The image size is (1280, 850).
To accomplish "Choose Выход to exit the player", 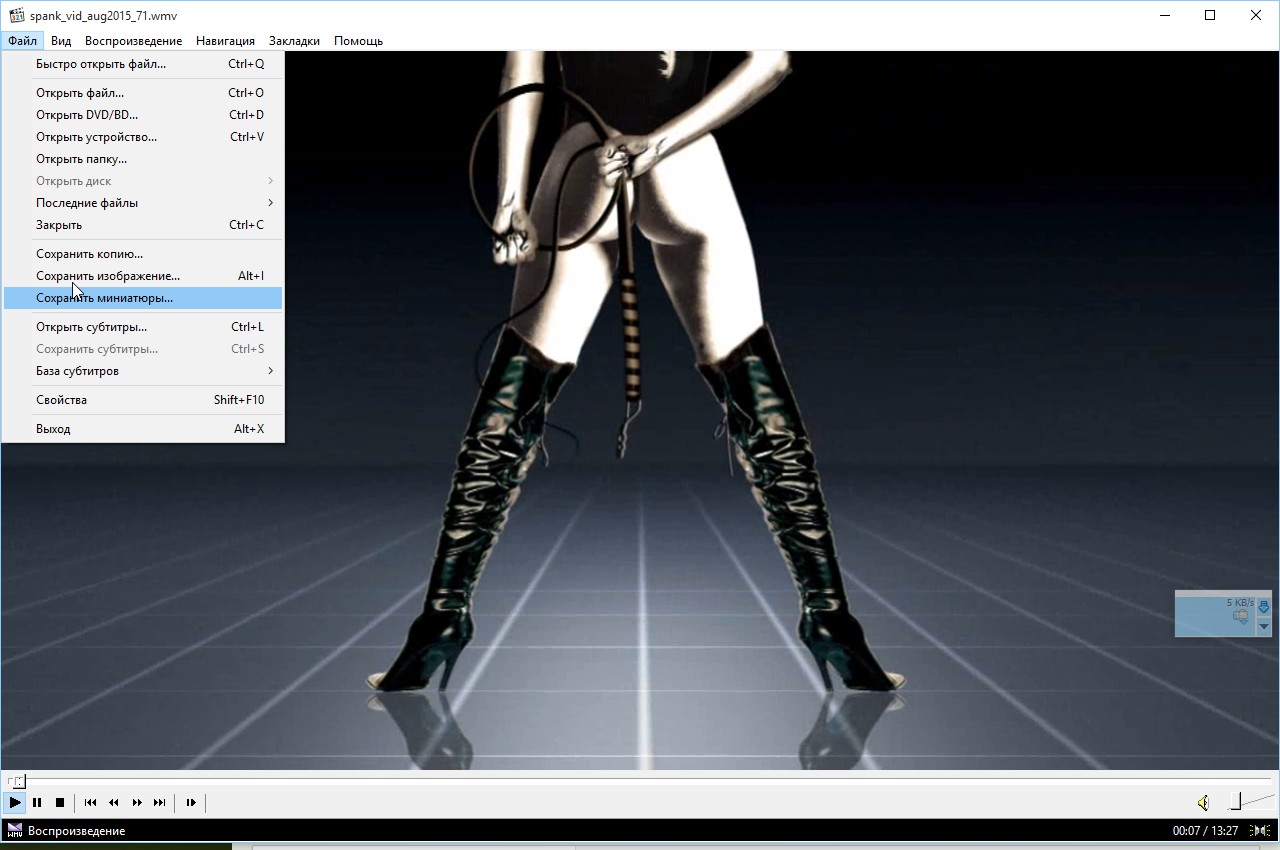I will [x=143, y=429].
